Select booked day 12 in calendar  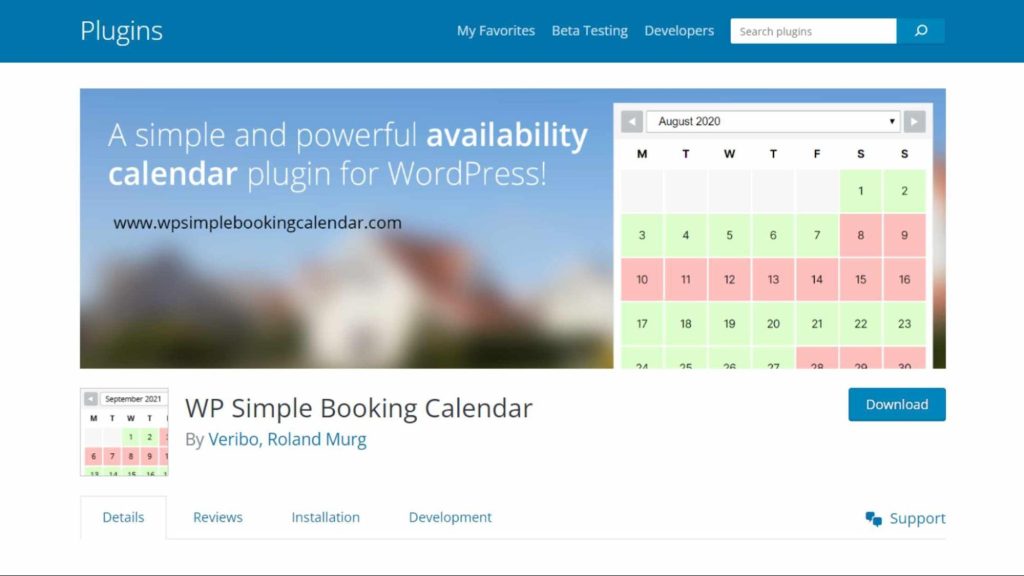point(729,280)
